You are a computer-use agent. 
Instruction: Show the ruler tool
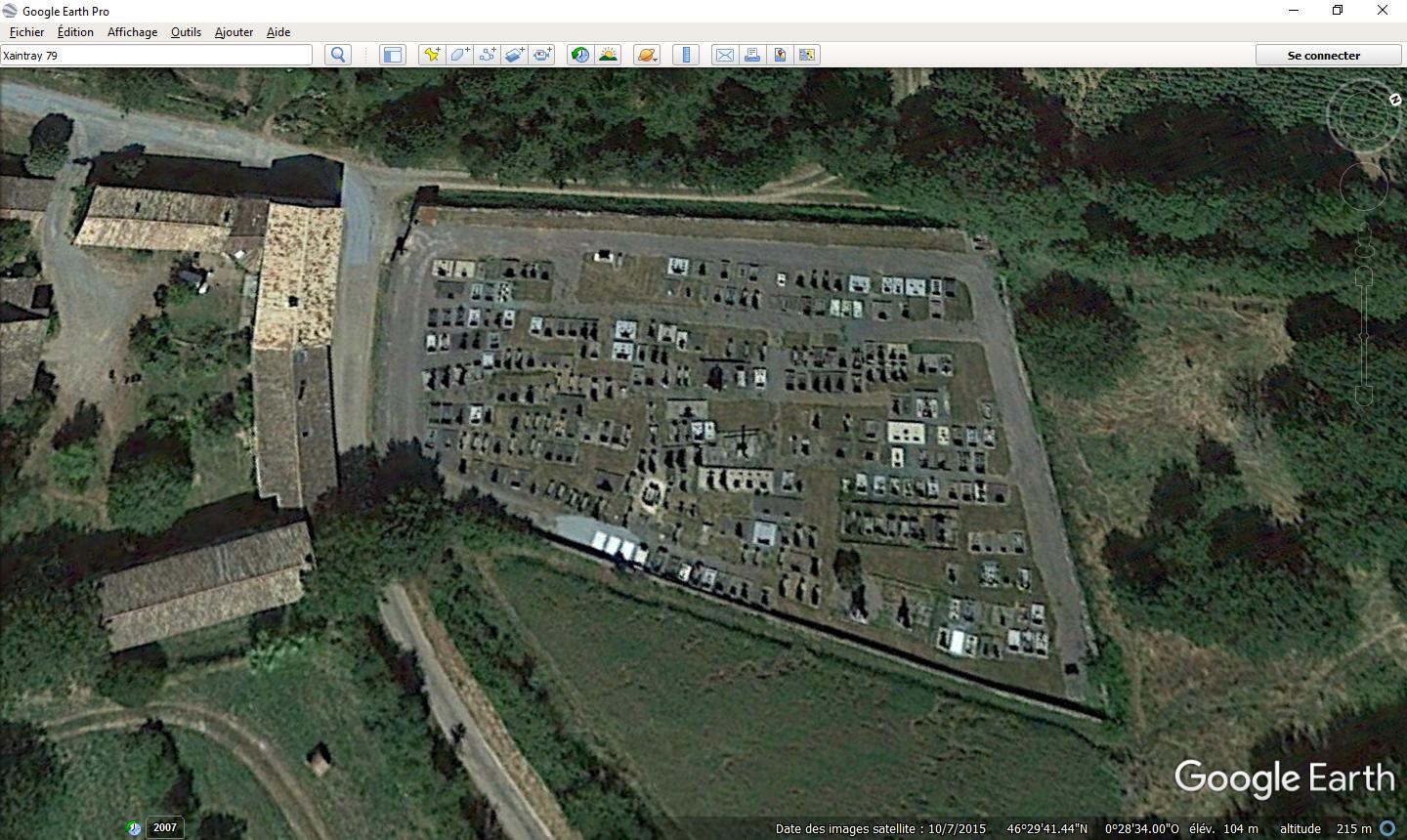(x=686, y=55)
